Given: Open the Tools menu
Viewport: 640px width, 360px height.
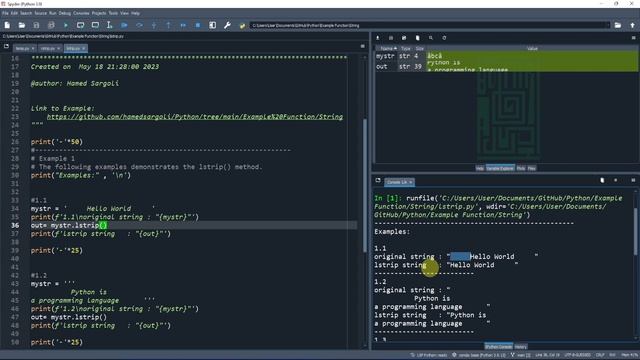Looking at the screenshot, I should point(113,13).
